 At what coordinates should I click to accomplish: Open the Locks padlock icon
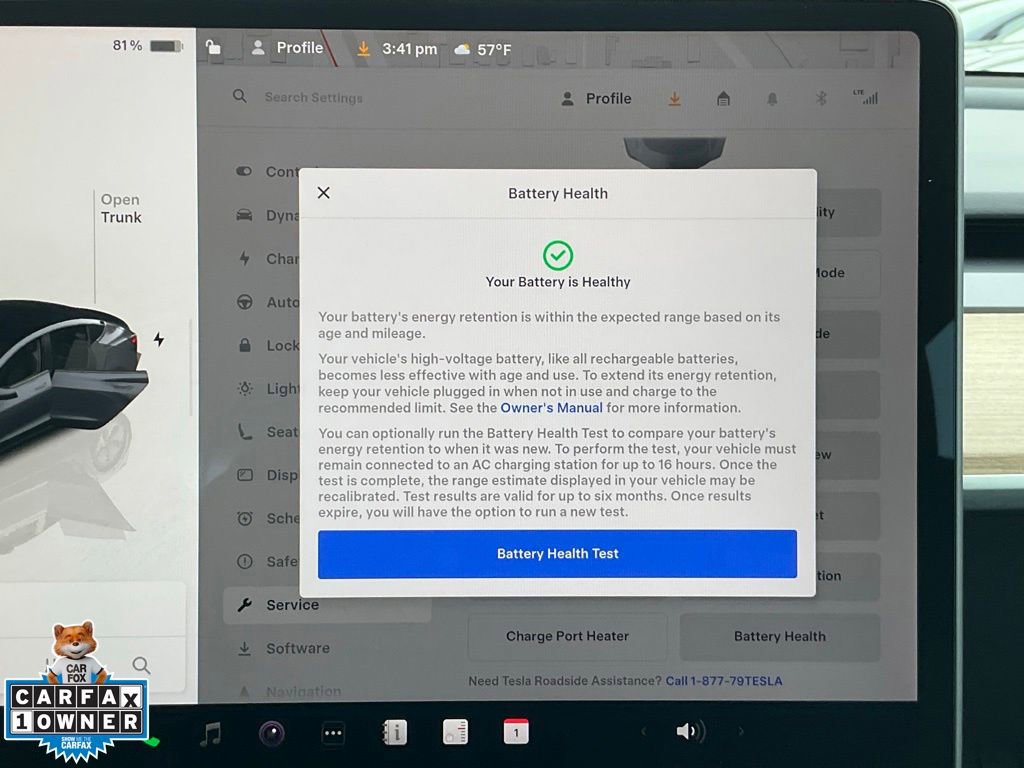(245, 345)
